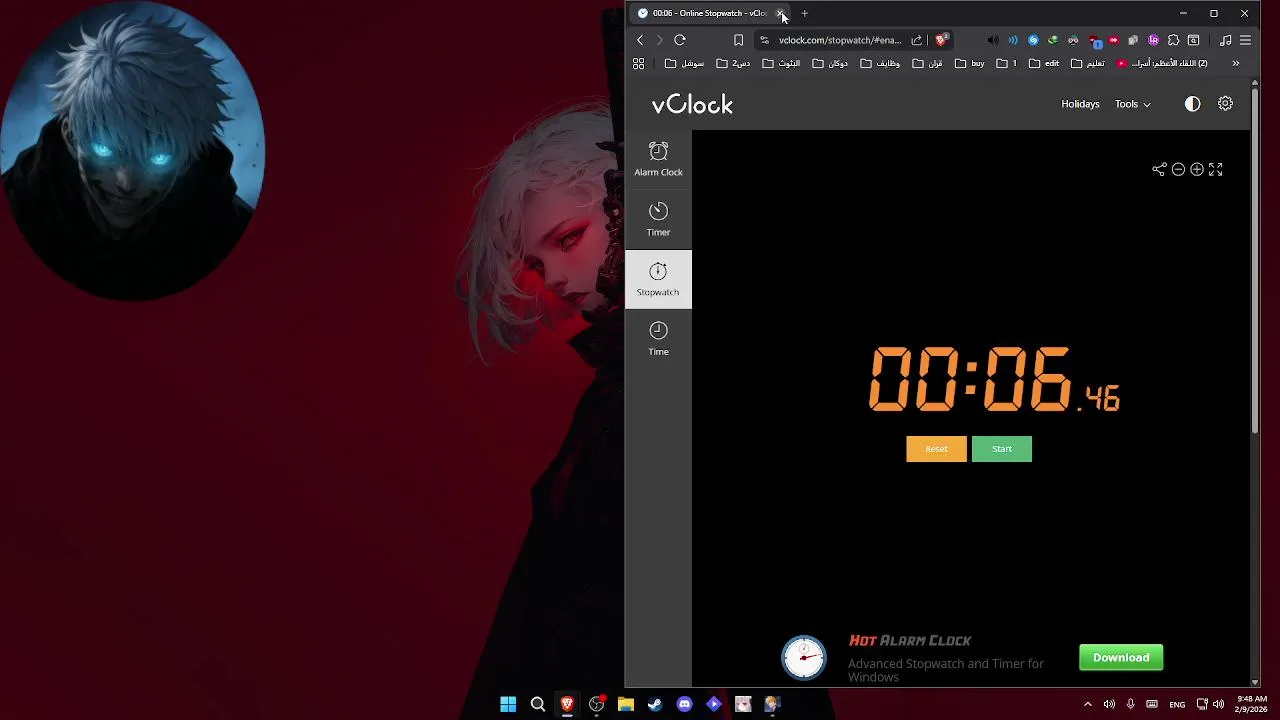The width and height of the screenshot is (1280, 720).
Task: Toggle dark/light night mode icon
Action: tap(1192, 104)
